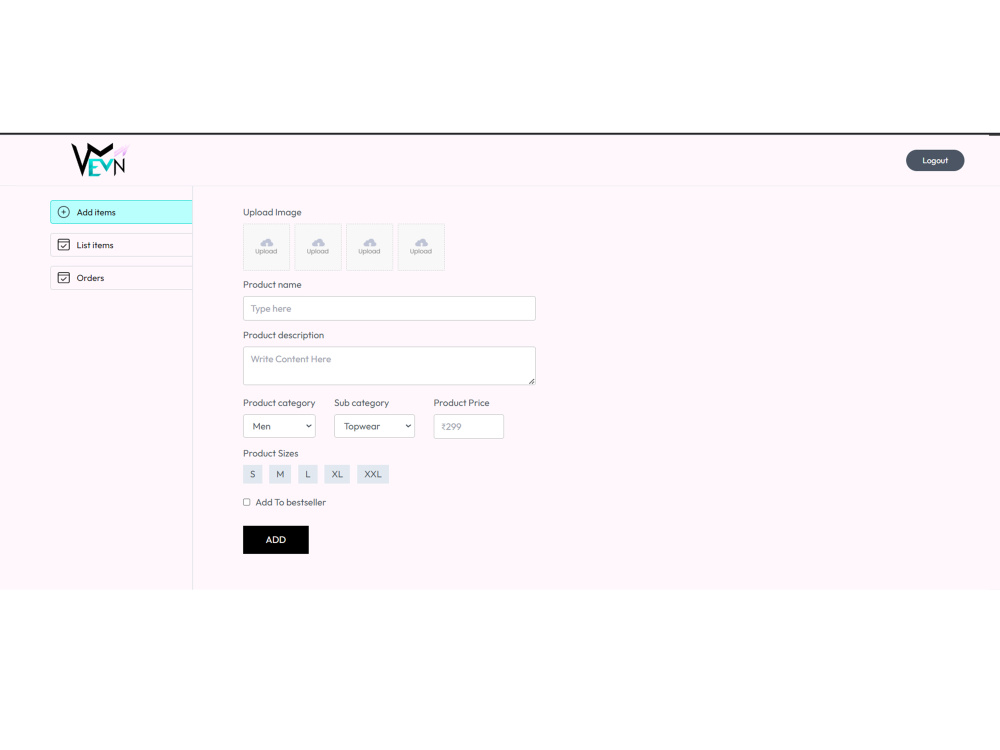Image resolution: width=1000 pixels, height=750 pixels.
Task: Click the checklist icon beside List items
Action: [x=64, y=245]
